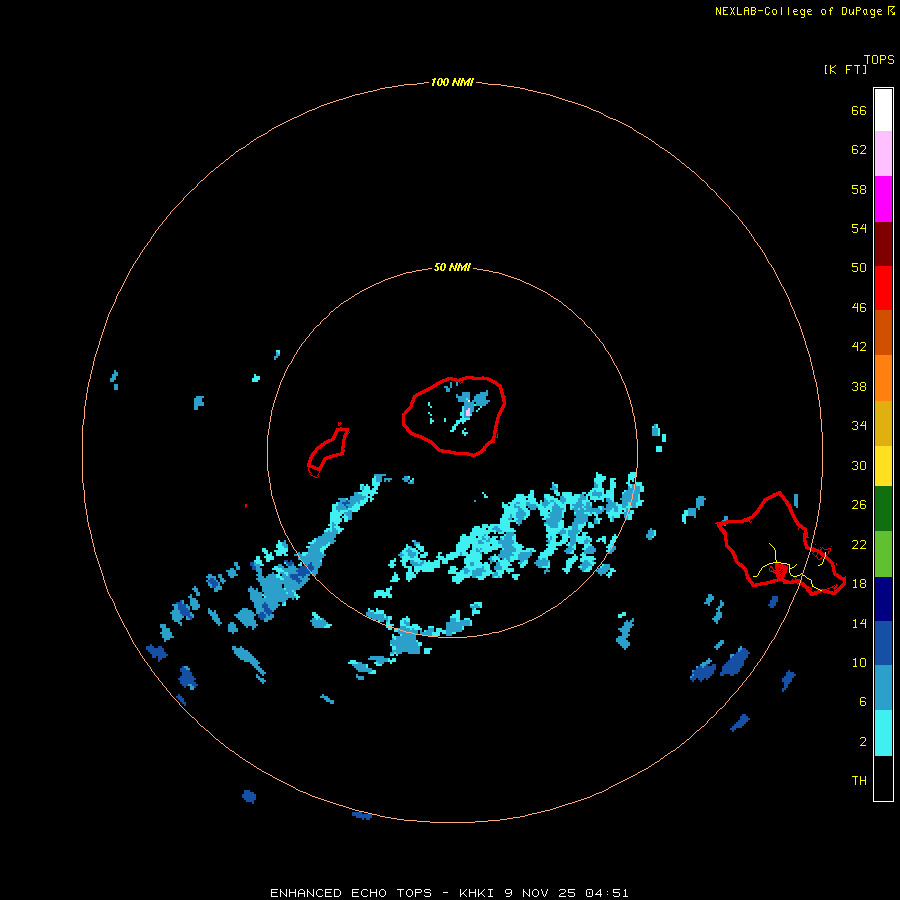Click the legend value 54
Image resolution: width=900 pixels, height=900 pixels.
coord(859,228)
